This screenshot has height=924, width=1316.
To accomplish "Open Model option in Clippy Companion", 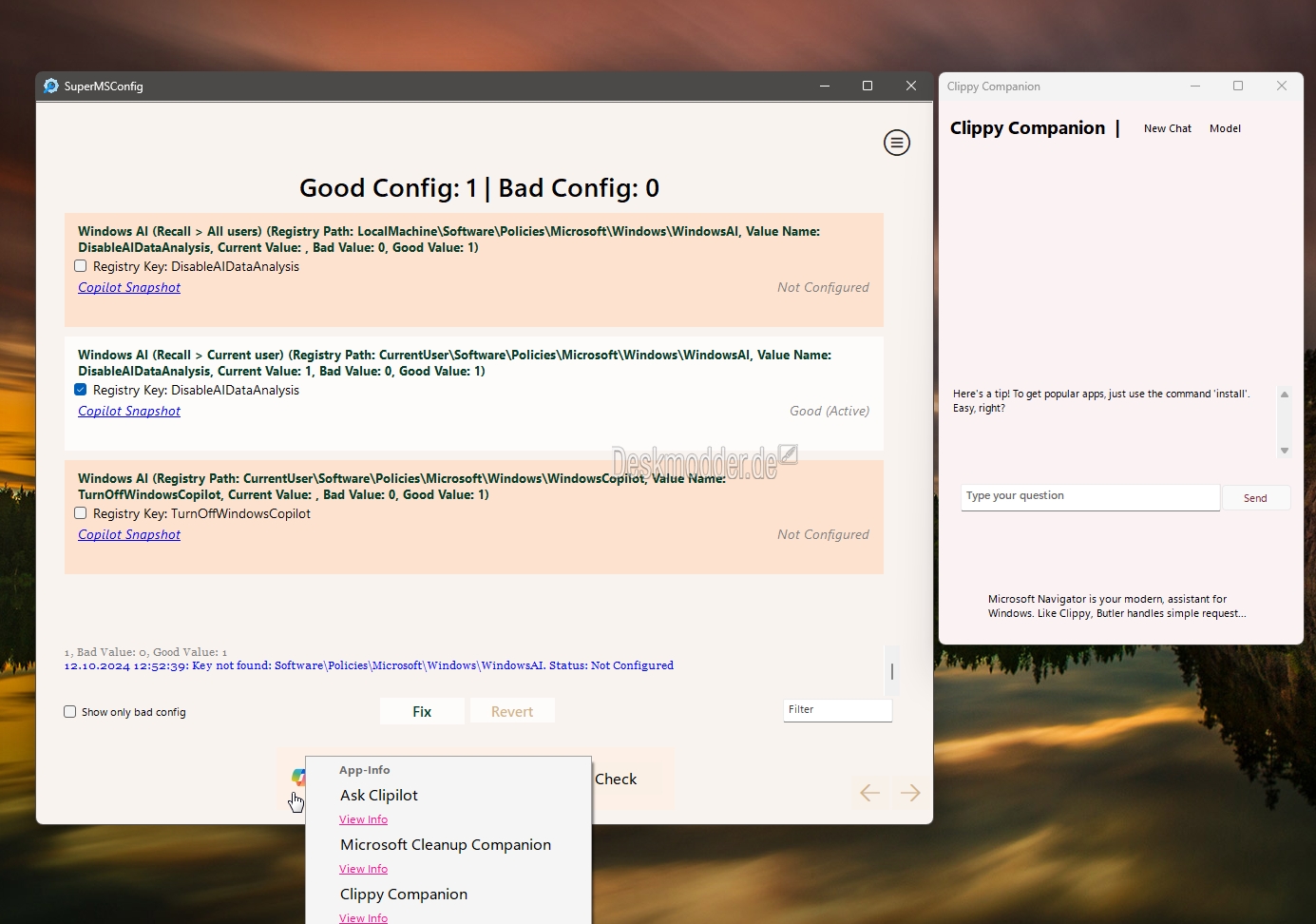I will (x=1225, y=128).
